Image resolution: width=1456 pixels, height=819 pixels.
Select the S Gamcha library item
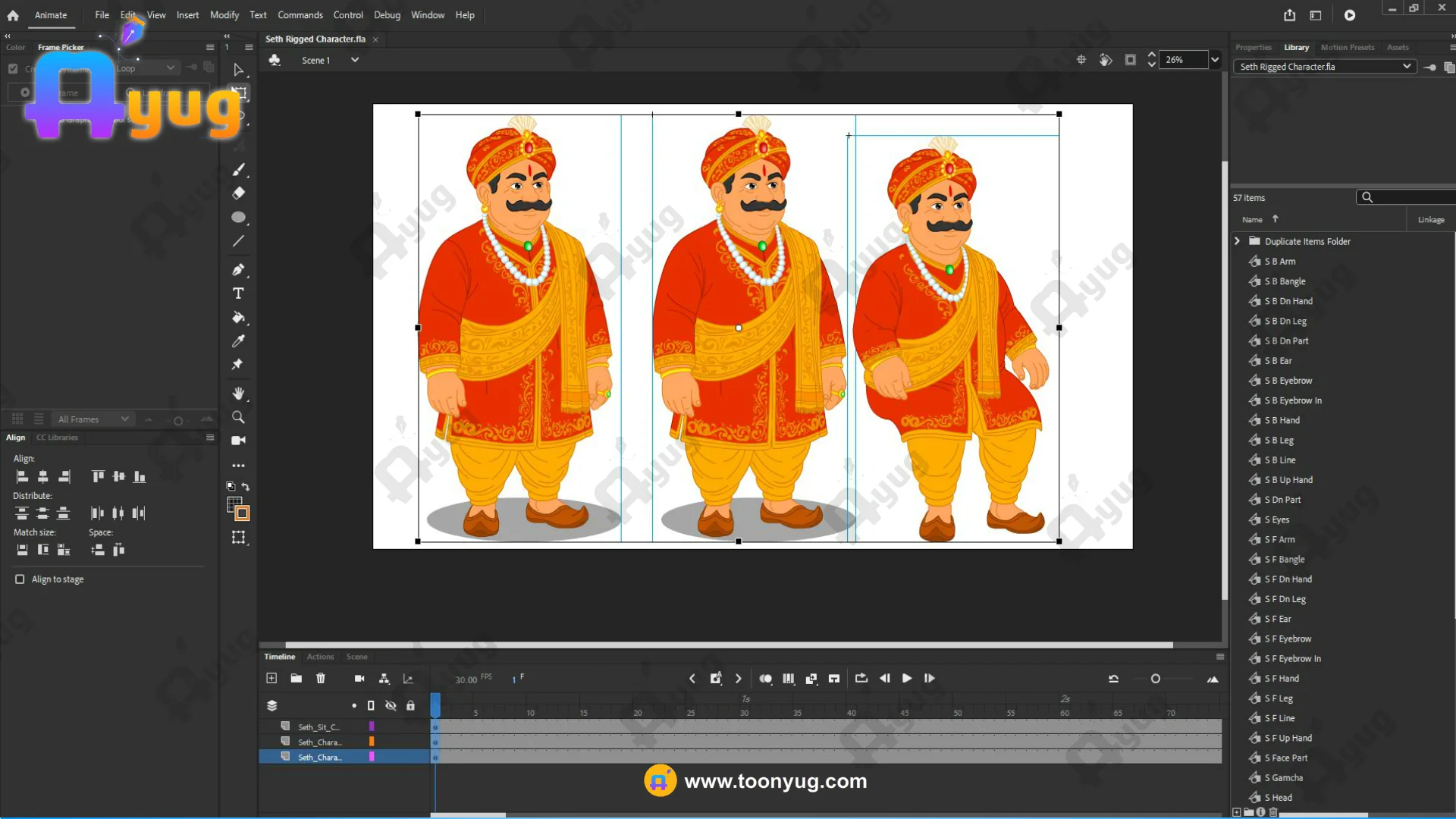(1283, 777)
